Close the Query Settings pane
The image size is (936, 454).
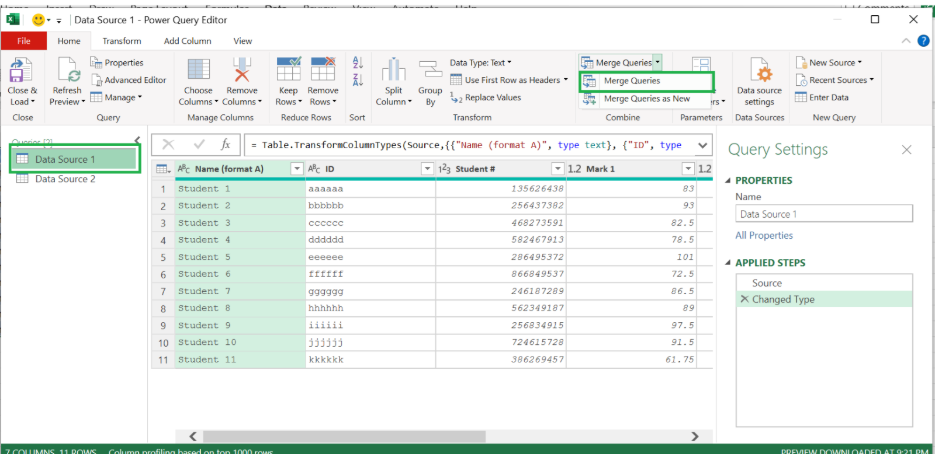pyautogui.click(x=906, y=150)
